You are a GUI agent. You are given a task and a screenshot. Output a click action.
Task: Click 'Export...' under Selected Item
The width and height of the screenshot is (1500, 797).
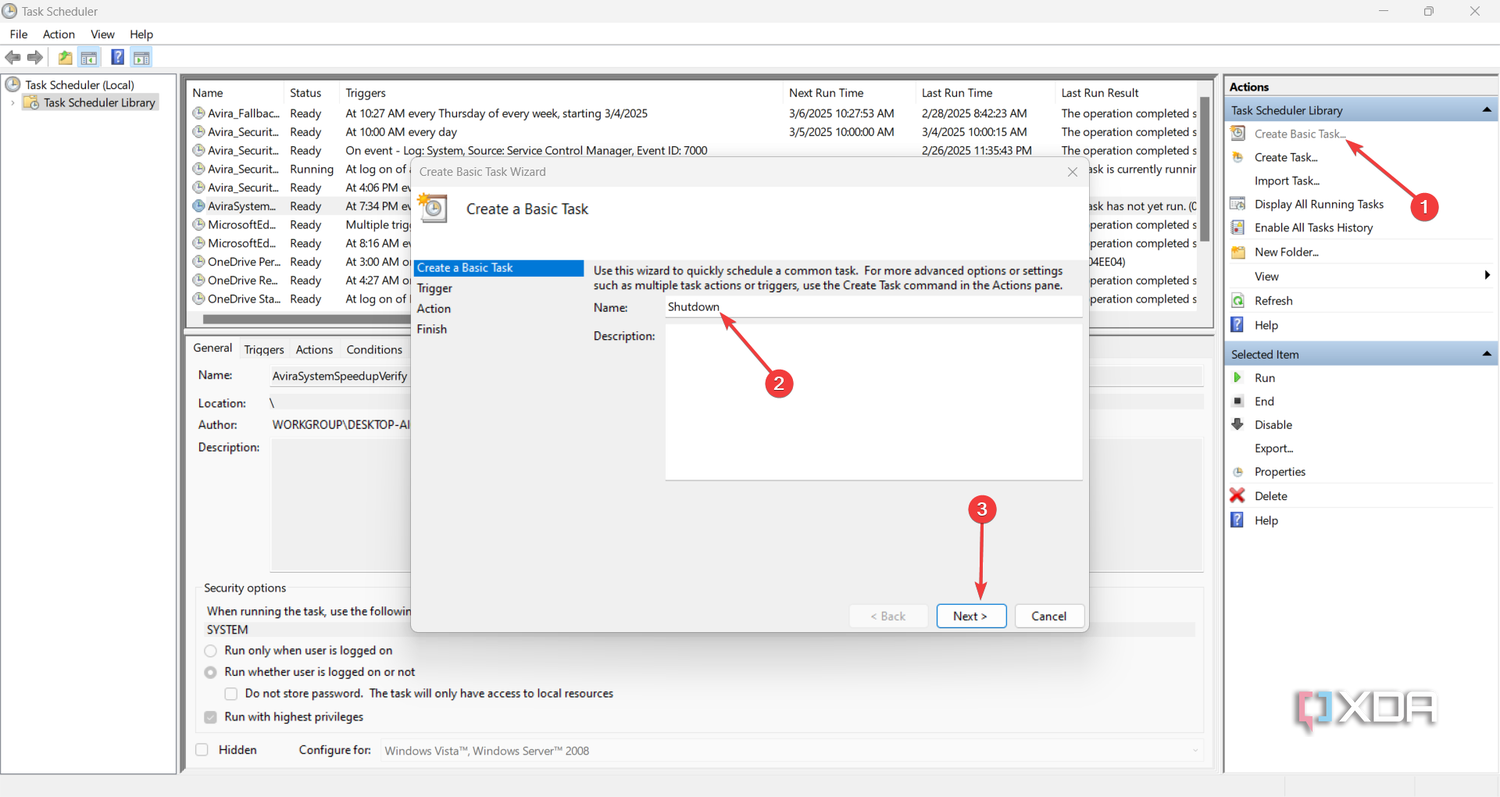click(1274, 448)
